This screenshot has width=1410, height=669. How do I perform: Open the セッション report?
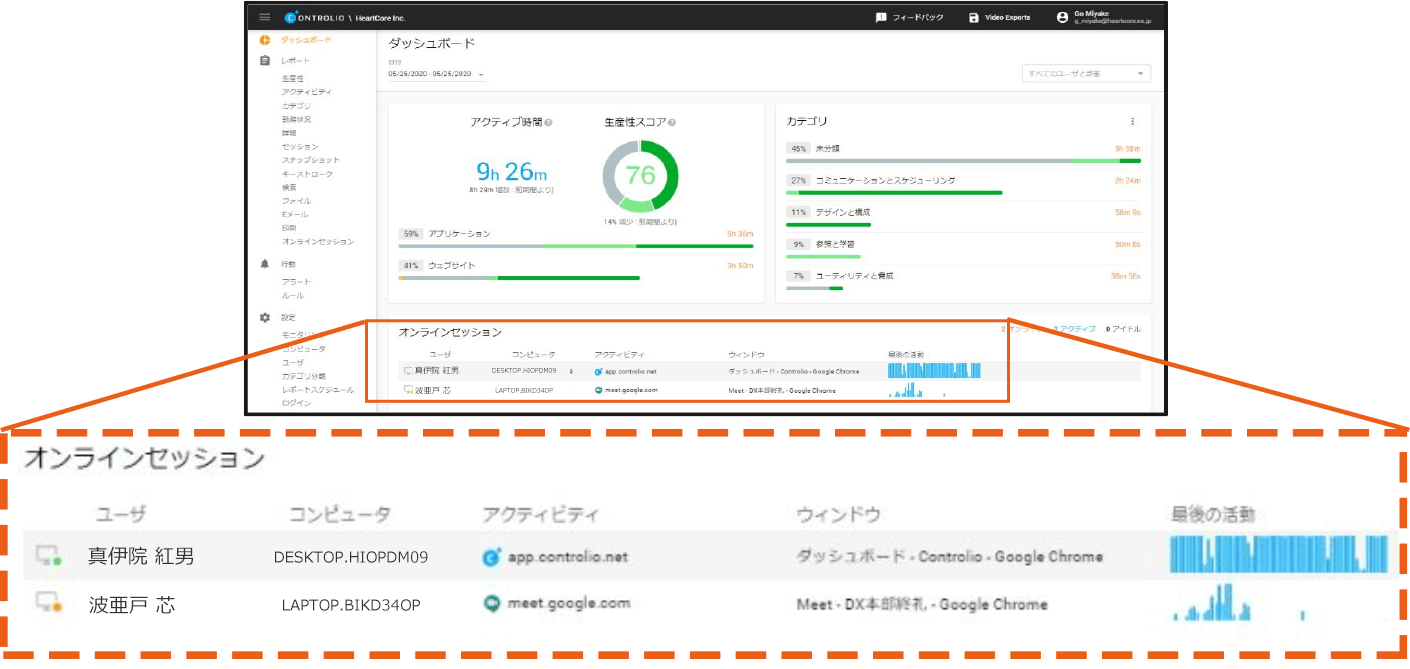click(x=300, y=147)
